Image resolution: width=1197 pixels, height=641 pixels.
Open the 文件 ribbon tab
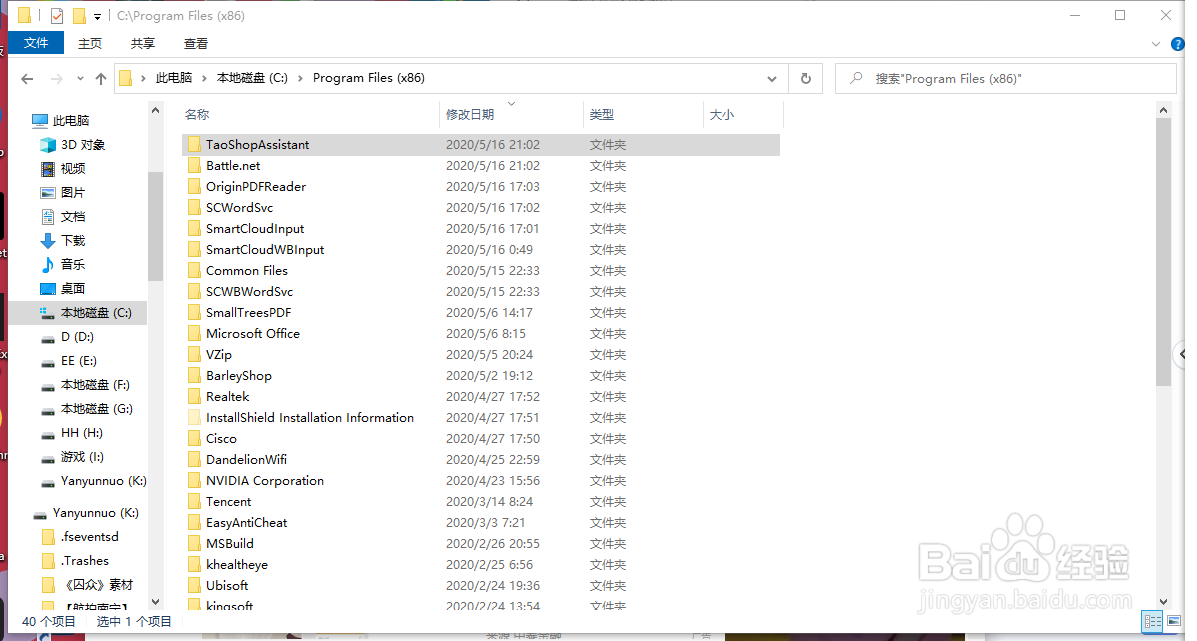click(35, 43)
